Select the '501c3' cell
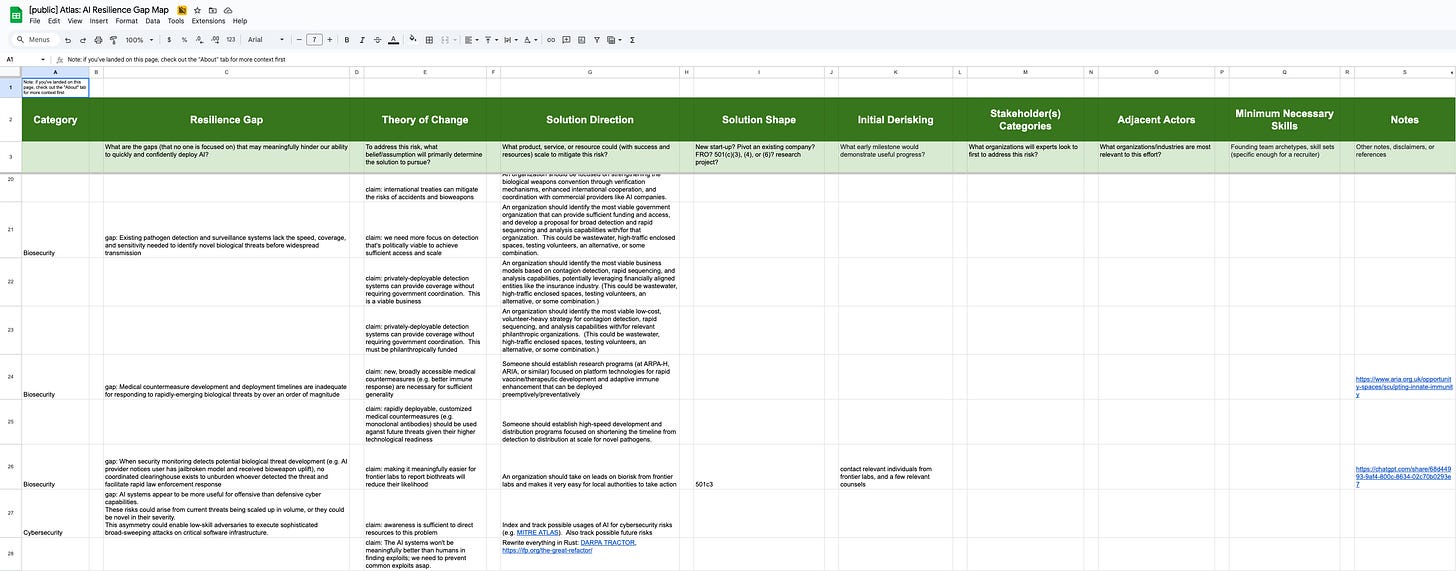Viewport: 1456px width, 571px height. (x=759, y=467)
